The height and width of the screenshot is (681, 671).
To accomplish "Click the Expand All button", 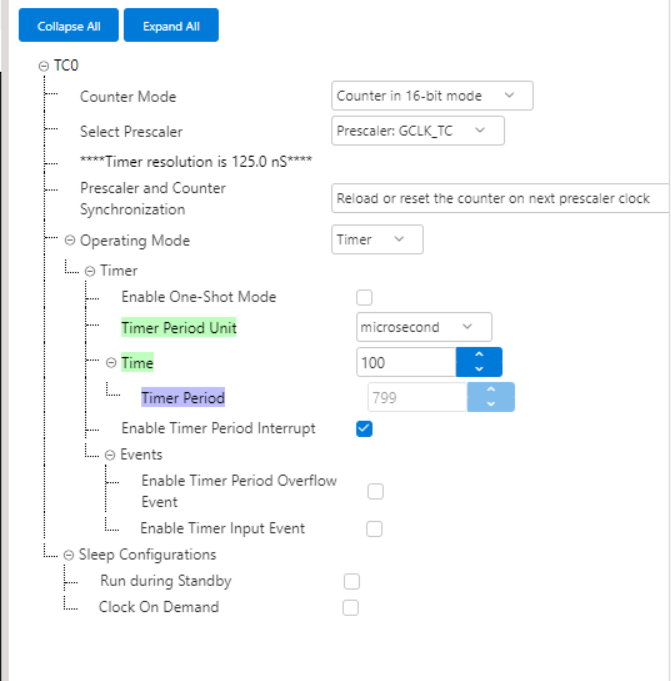I will pyautogui.click(x=171, y=25).
